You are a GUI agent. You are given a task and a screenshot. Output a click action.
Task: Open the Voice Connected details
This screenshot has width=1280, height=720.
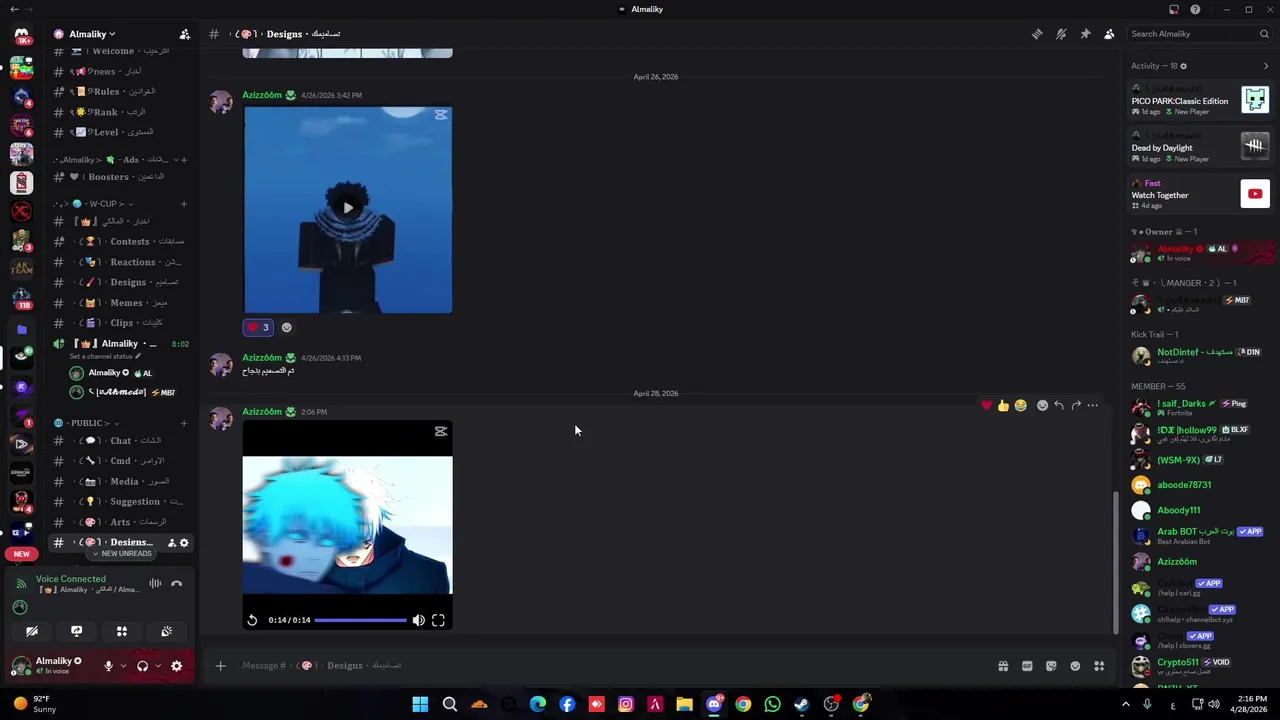(x=71, y=579)
